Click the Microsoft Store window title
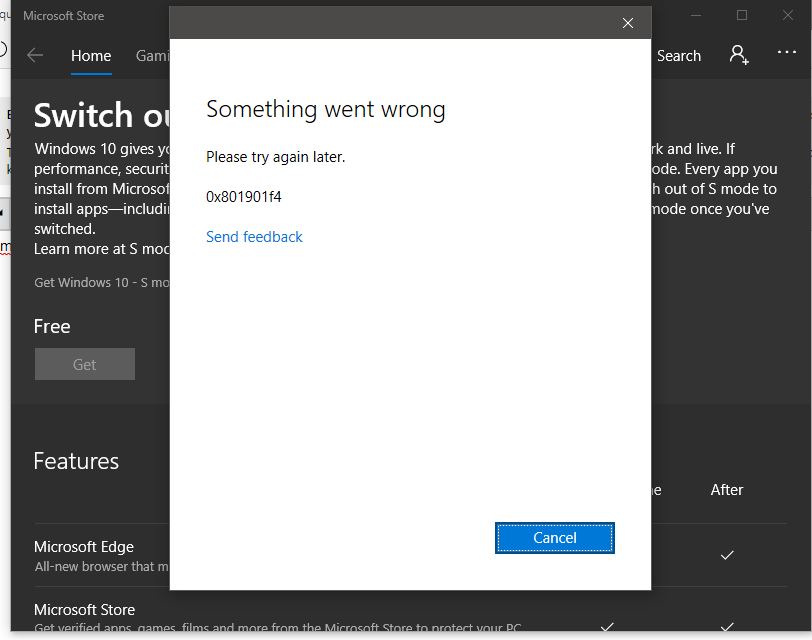The height and width of the screenshot is (640, 812). coord(63,16)
